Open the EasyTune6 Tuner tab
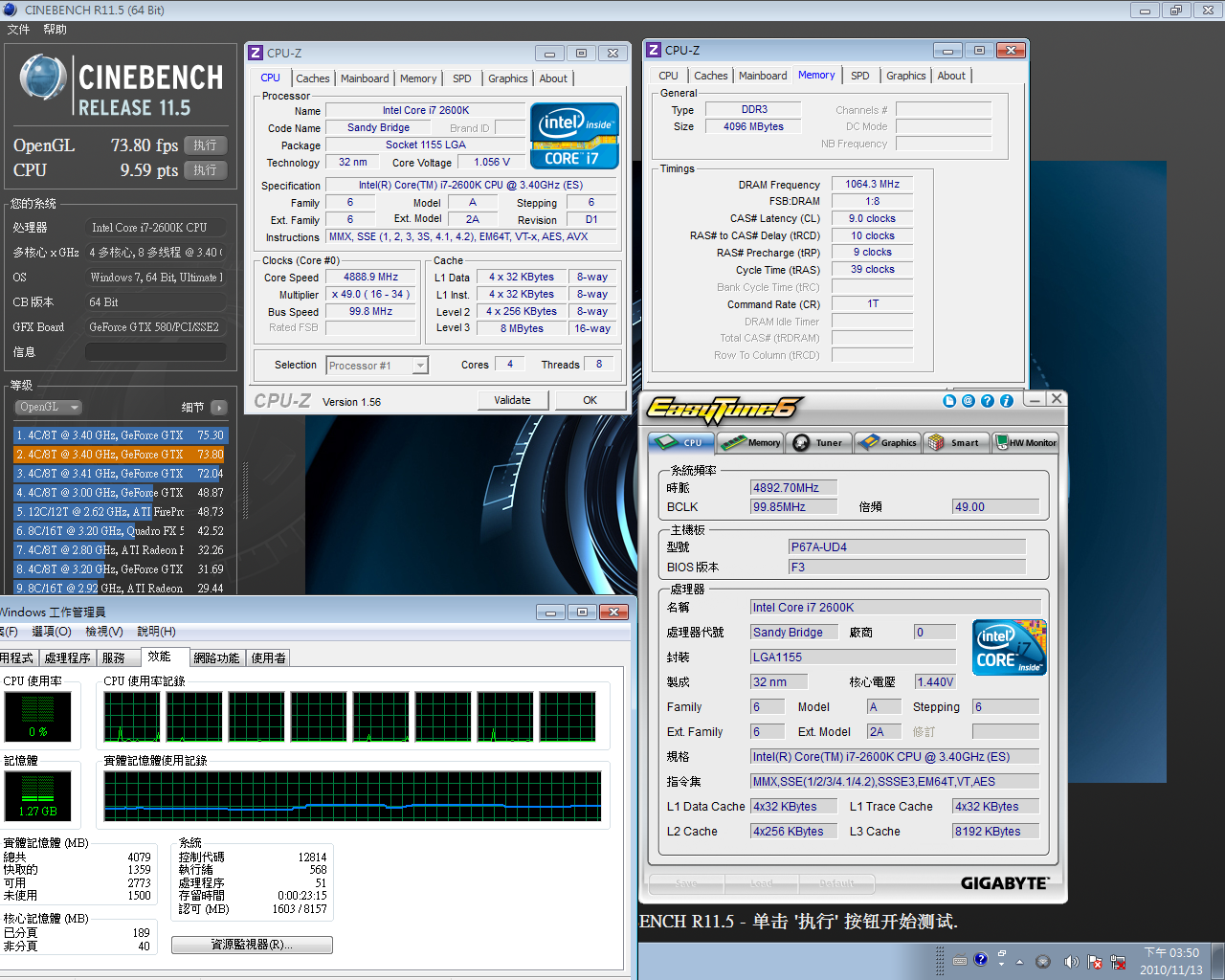Screen dimensions: 1225x980 click(820, 442)
